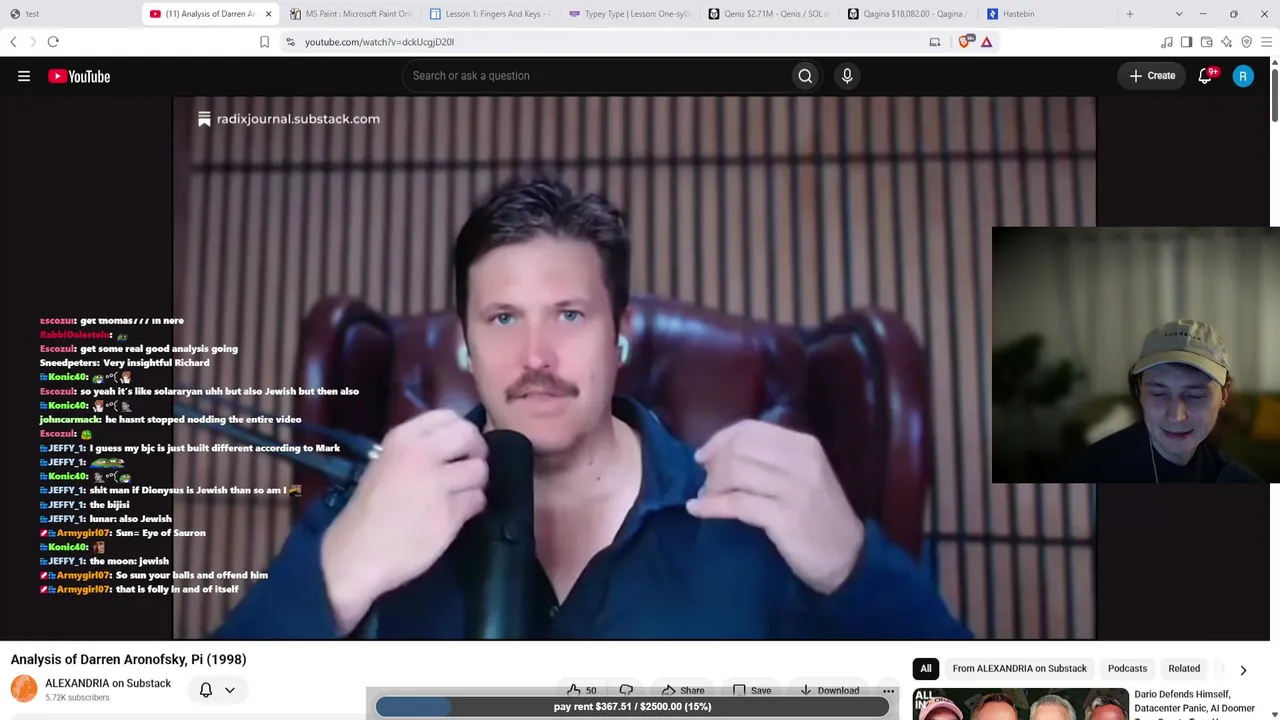Click chat message 'Sun= Eye of Sauron'

pyautogui.click(x=160, y=533)
